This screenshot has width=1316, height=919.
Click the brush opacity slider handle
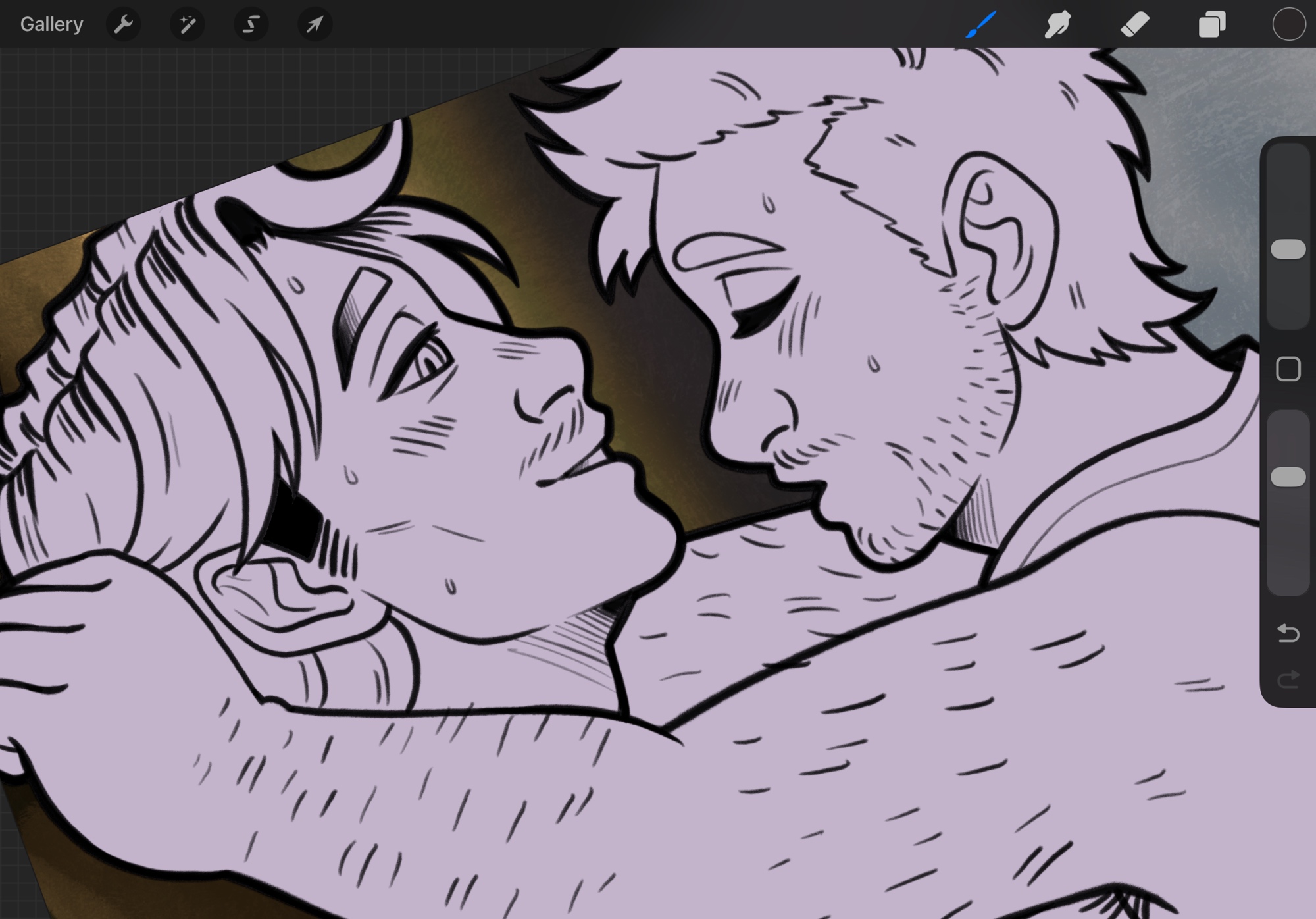pos(1288,477)
